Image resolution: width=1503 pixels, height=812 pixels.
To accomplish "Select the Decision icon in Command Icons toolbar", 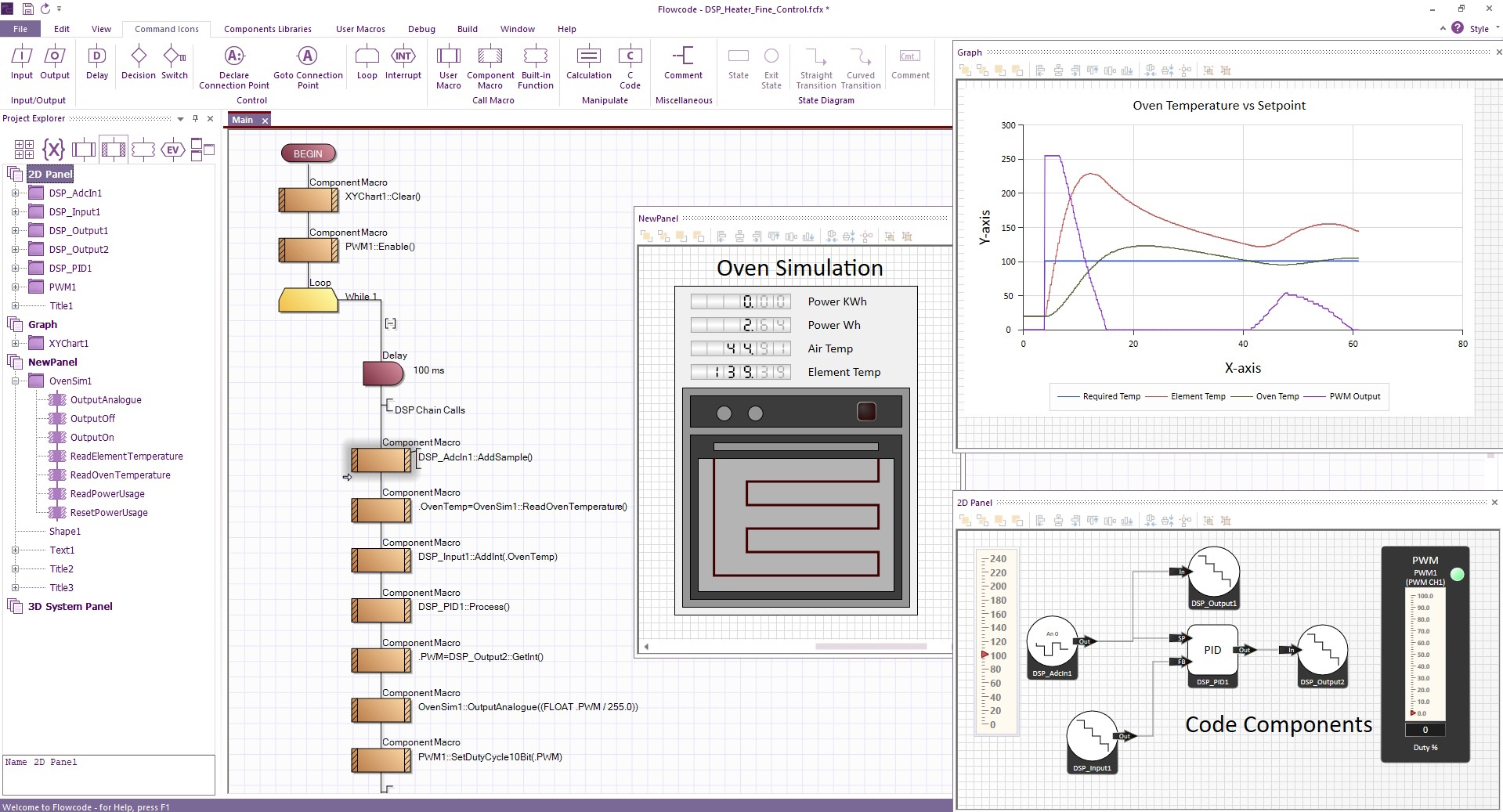I will point(139,63).
